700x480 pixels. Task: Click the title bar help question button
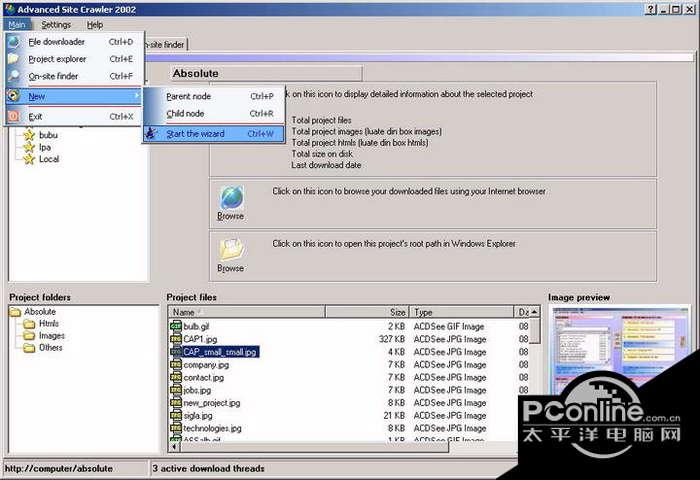pos(651,9)
